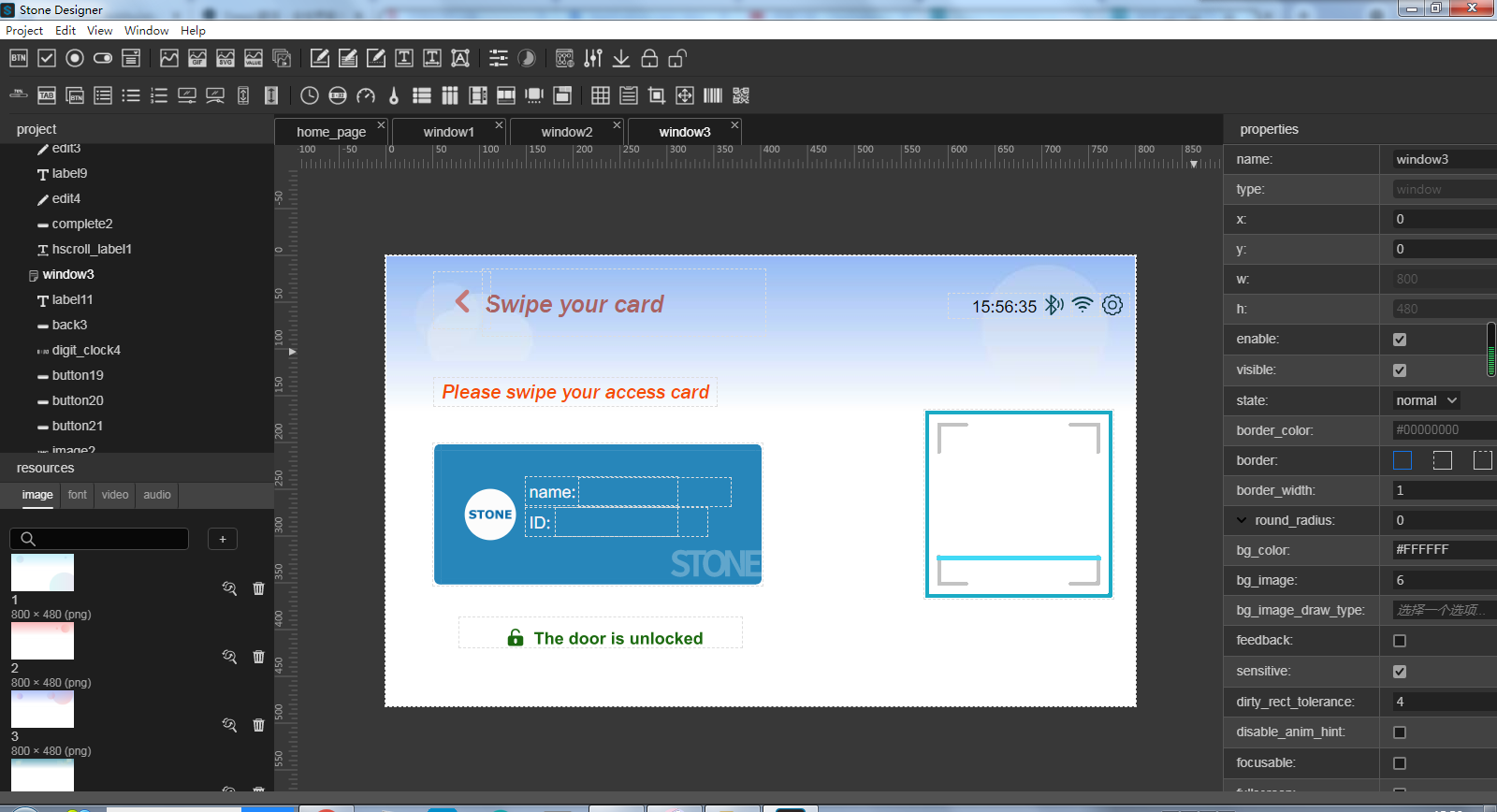
Task: Click the plus button to add resource
Action: (x=223, y=539)
